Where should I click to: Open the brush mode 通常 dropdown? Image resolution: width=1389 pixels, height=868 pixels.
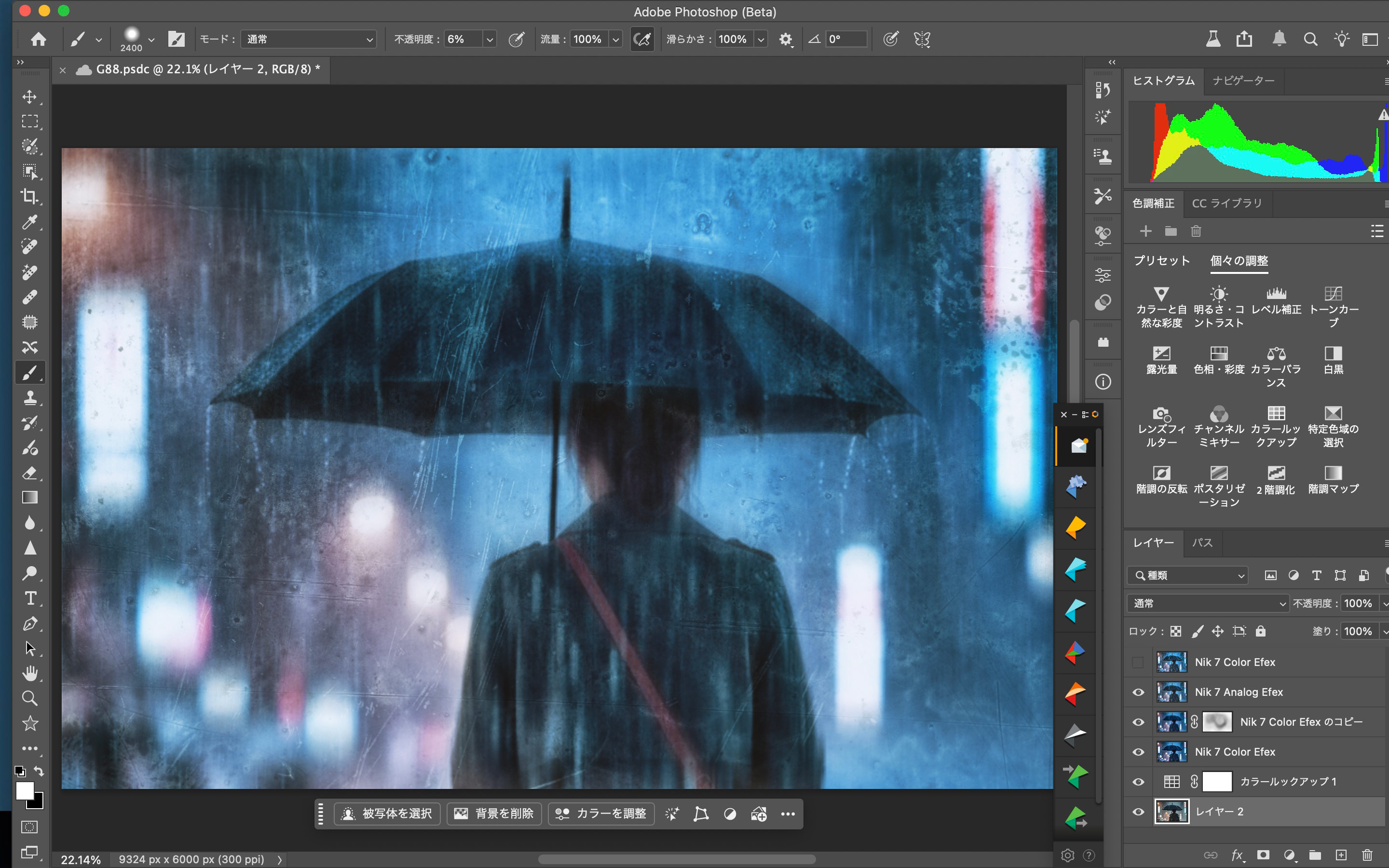[309, 39]
